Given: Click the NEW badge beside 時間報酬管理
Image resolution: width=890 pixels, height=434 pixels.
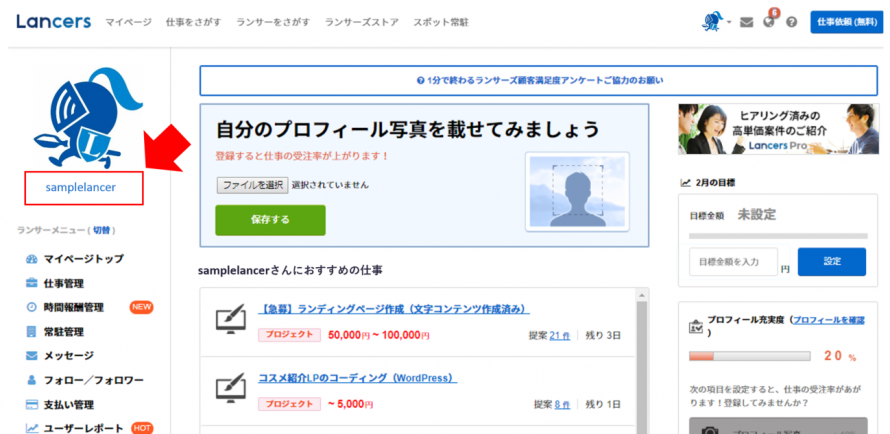Looking at the screenshot, I should tap(141, 307).
